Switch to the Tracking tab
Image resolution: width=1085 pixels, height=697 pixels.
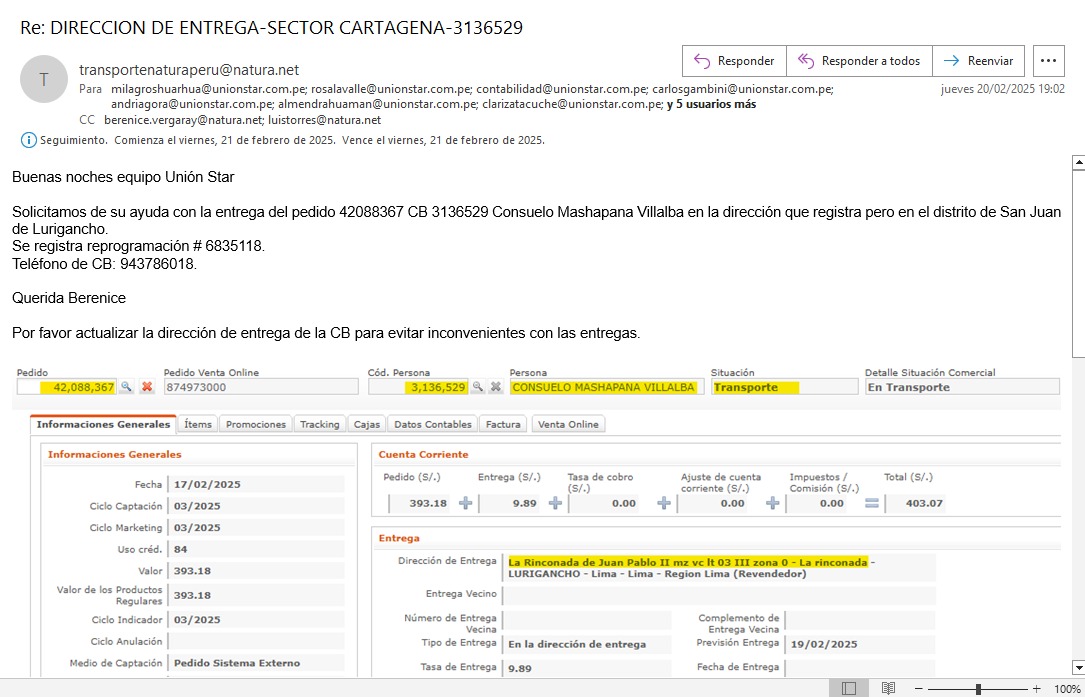point(319,424)
